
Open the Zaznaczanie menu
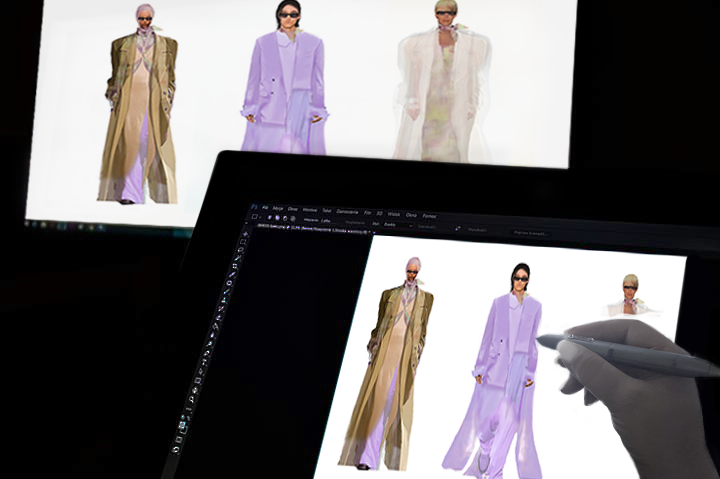click(x=347, y=212)
